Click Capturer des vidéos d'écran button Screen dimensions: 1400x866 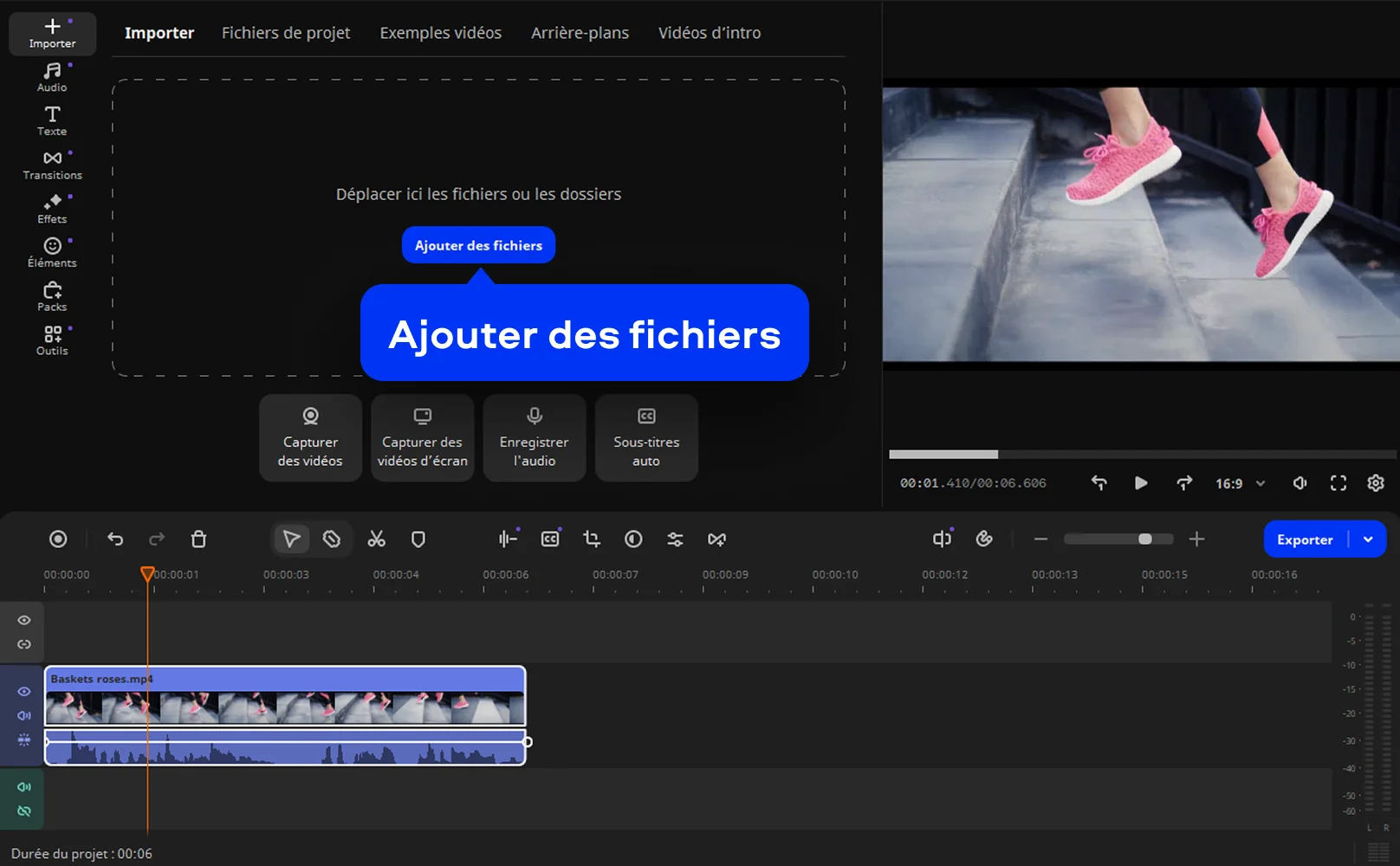[x=422, y=438]
